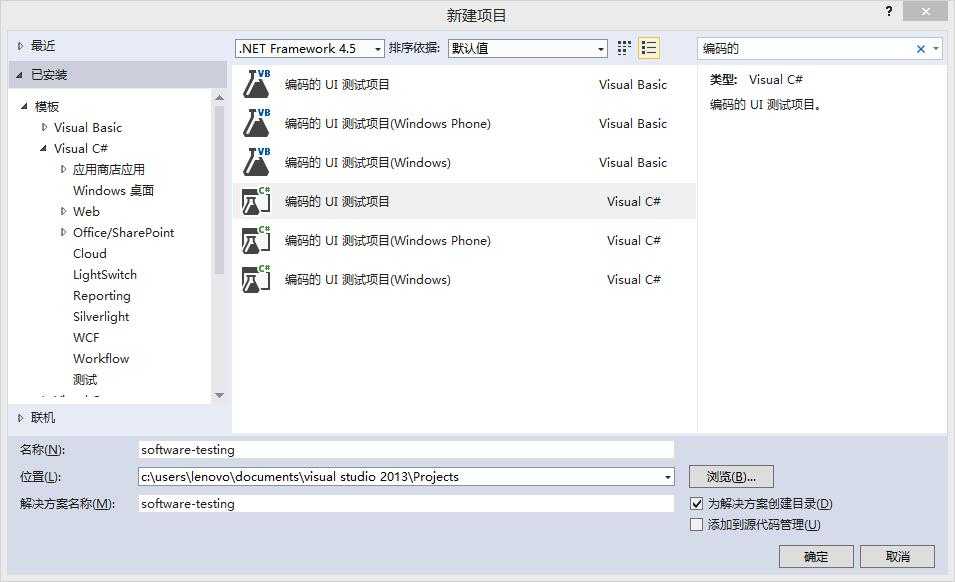Select C# 编码的 UI 测试项目(Windows) icon
The image size is (955, 582).
(x=256, y=279)
